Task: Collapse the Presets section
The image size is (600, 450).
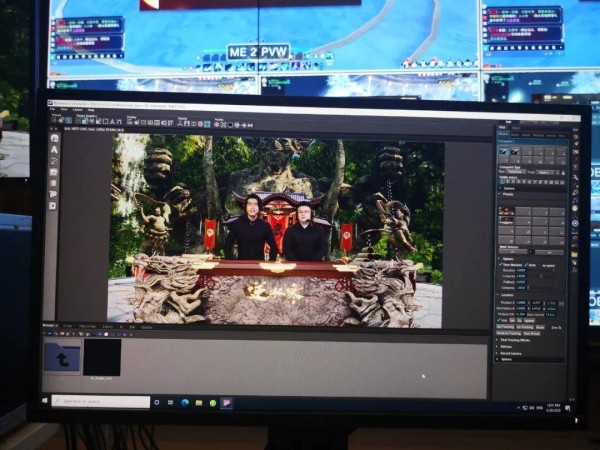Action: (500, 194)
